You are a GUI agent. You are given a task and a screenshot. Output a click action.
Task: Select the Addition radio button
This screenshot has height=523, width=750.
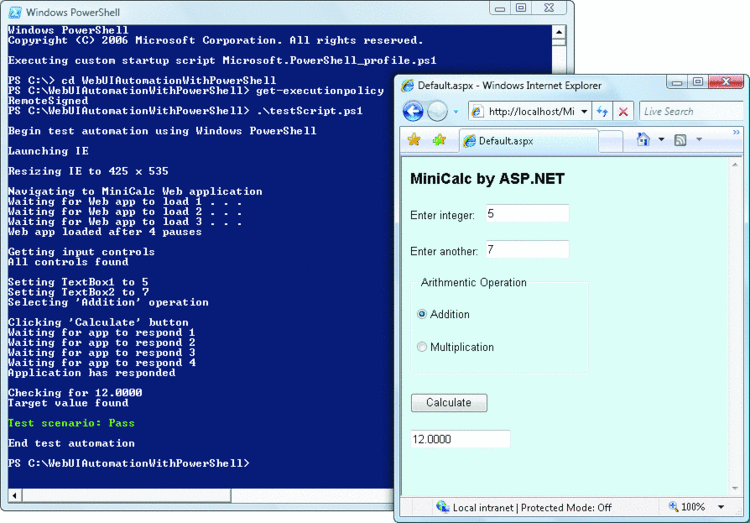421,314
